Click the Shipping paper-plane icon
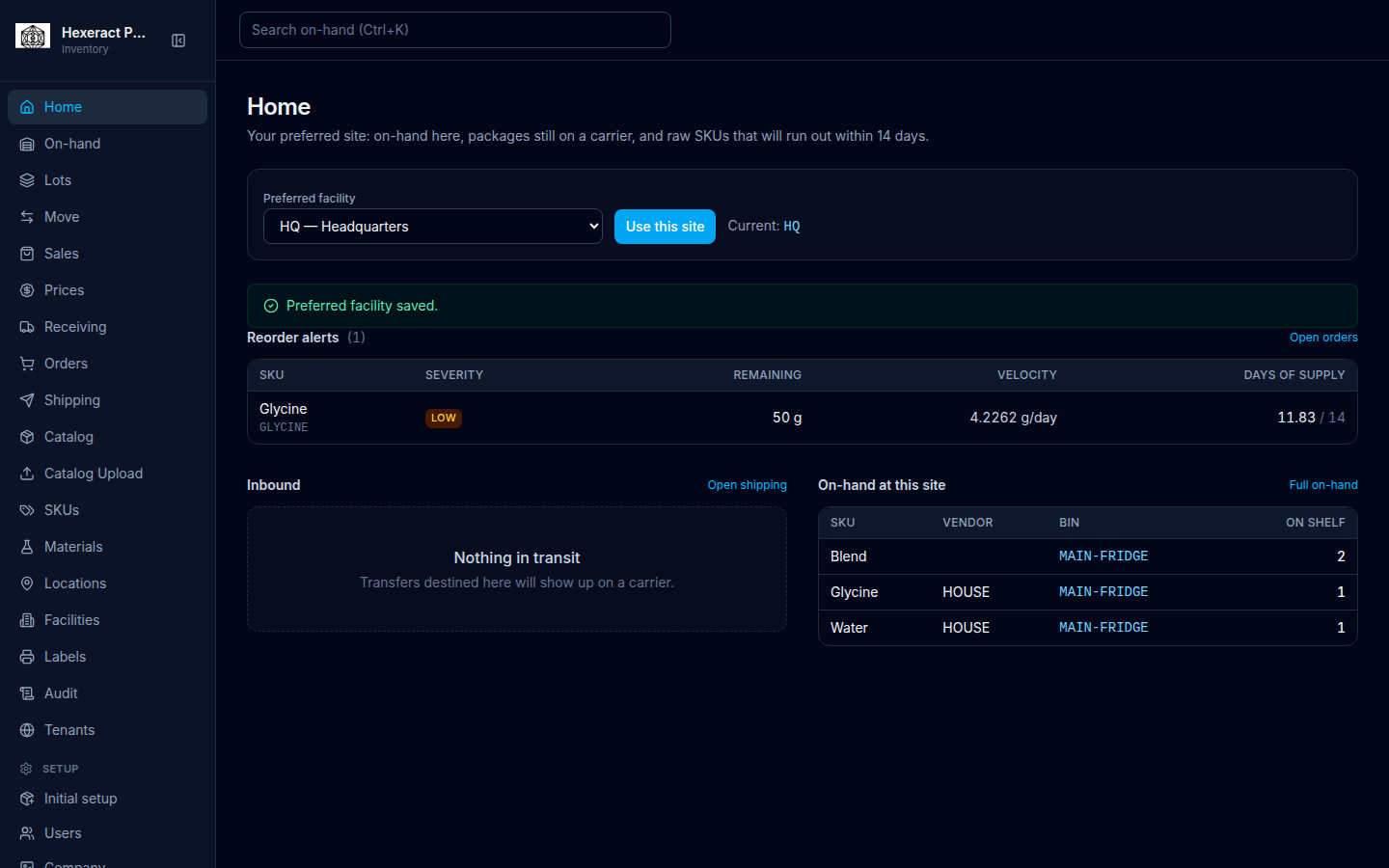Screen dimensions: 1389x868 (27, 400)
